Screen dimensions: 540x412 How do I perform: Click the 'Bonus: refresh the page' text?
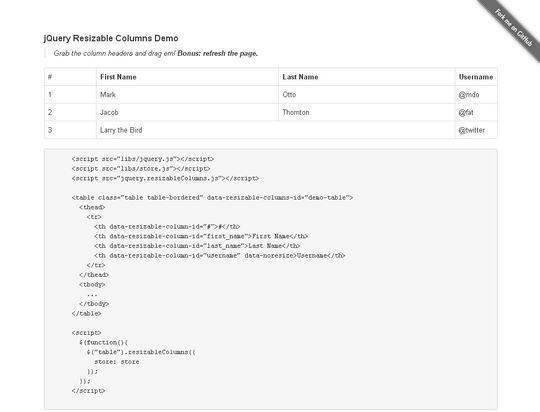[217, 53]
